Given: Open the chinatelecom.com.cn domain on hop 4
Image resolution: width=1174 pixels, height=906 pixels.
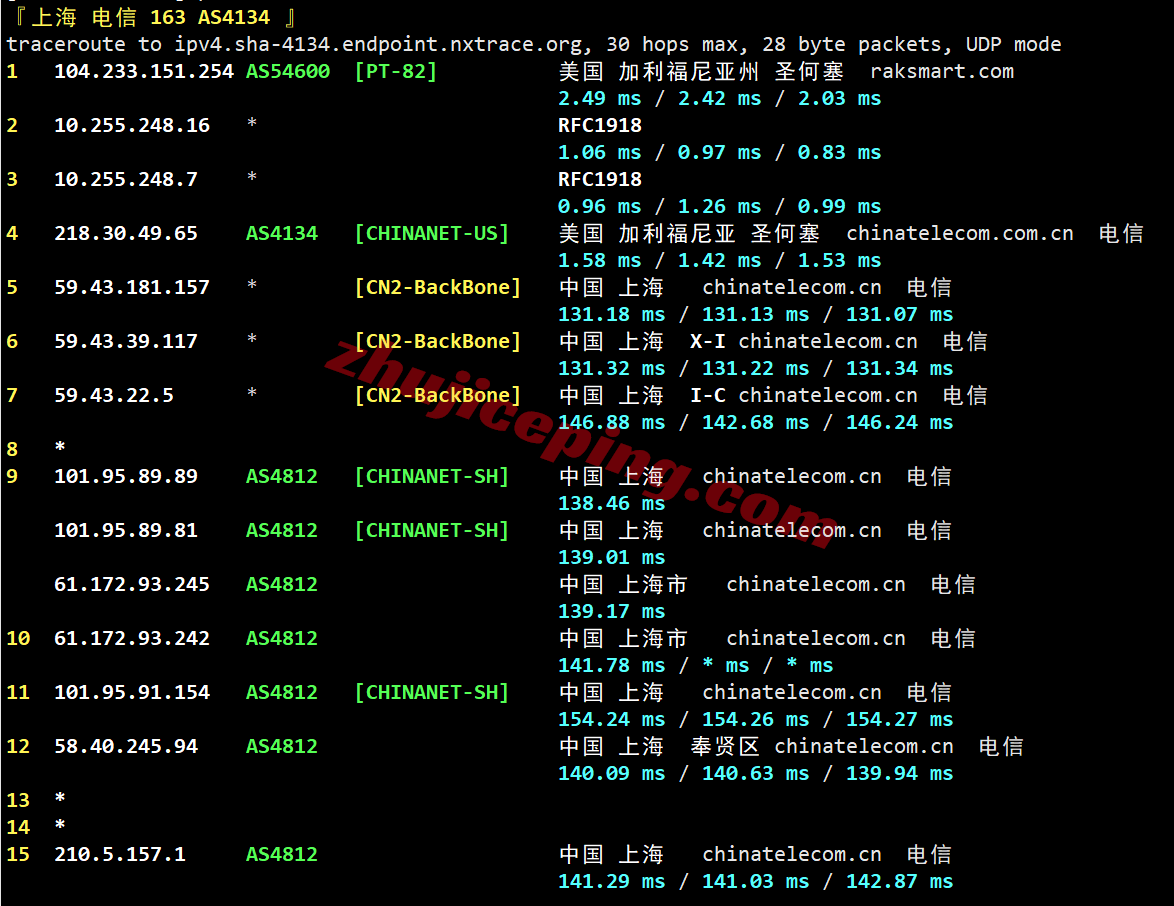Looking at the screenshot, I should click(x=959, y=233).
